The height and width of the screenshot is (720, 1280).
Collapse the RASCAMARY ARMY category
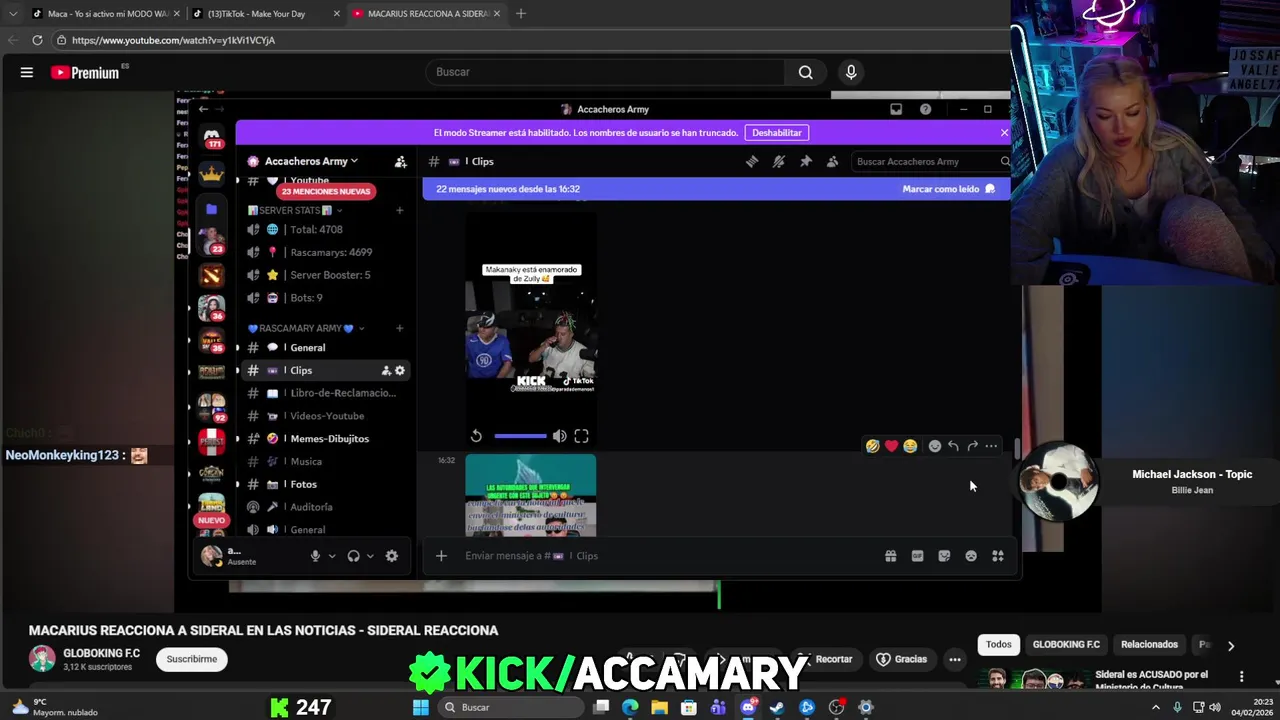pos(306,328)
